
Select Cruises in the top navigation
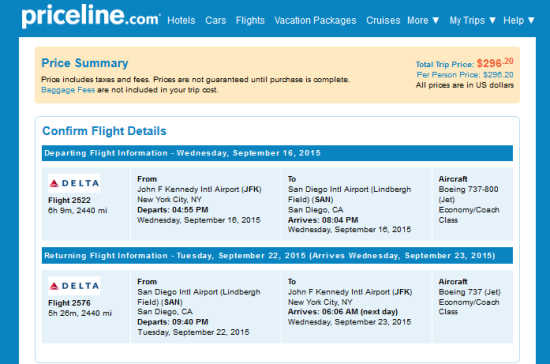tap(383, 20)
